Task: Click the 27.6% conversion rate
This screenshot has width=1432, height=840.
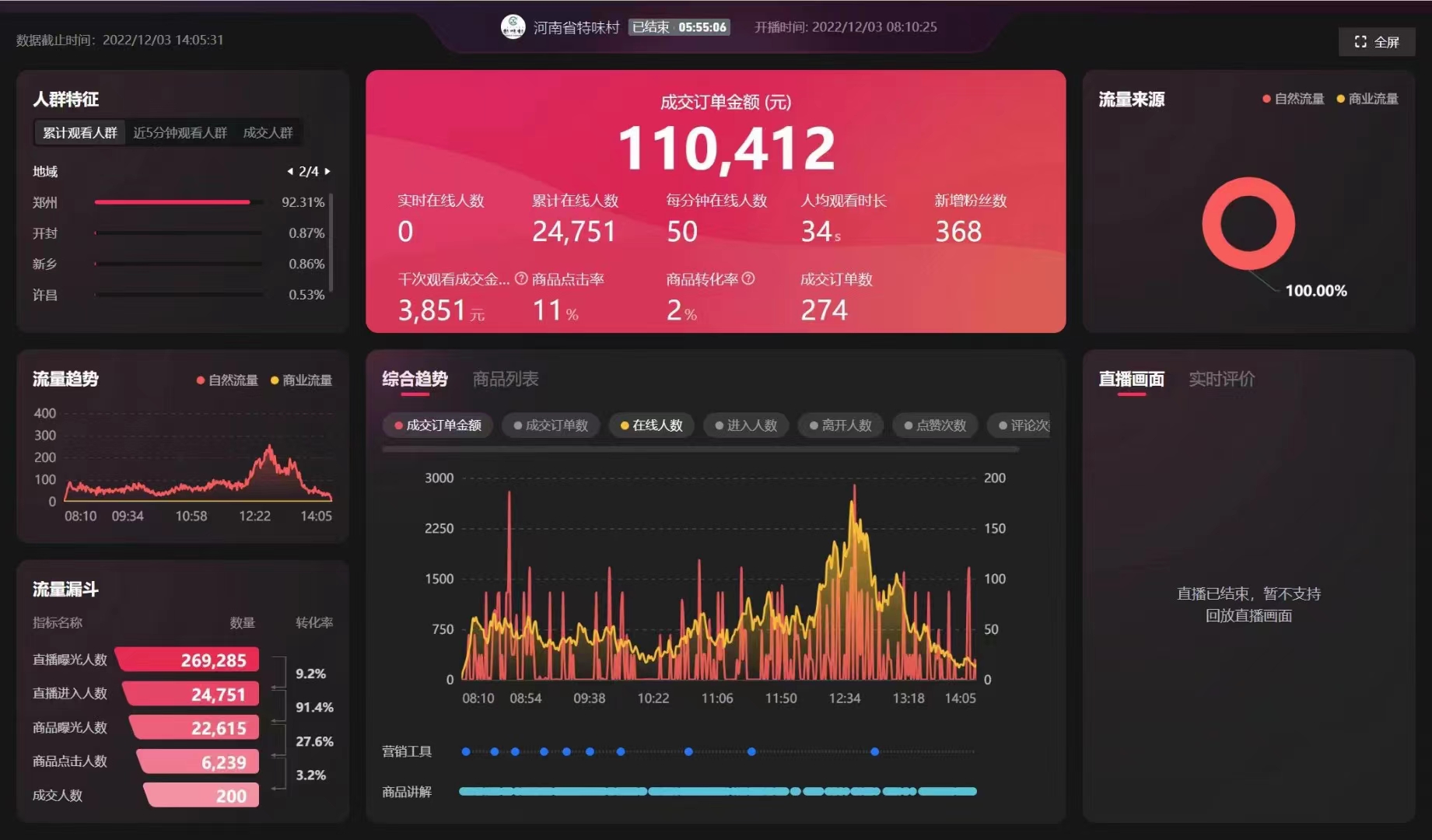Action: coord(314,741)
